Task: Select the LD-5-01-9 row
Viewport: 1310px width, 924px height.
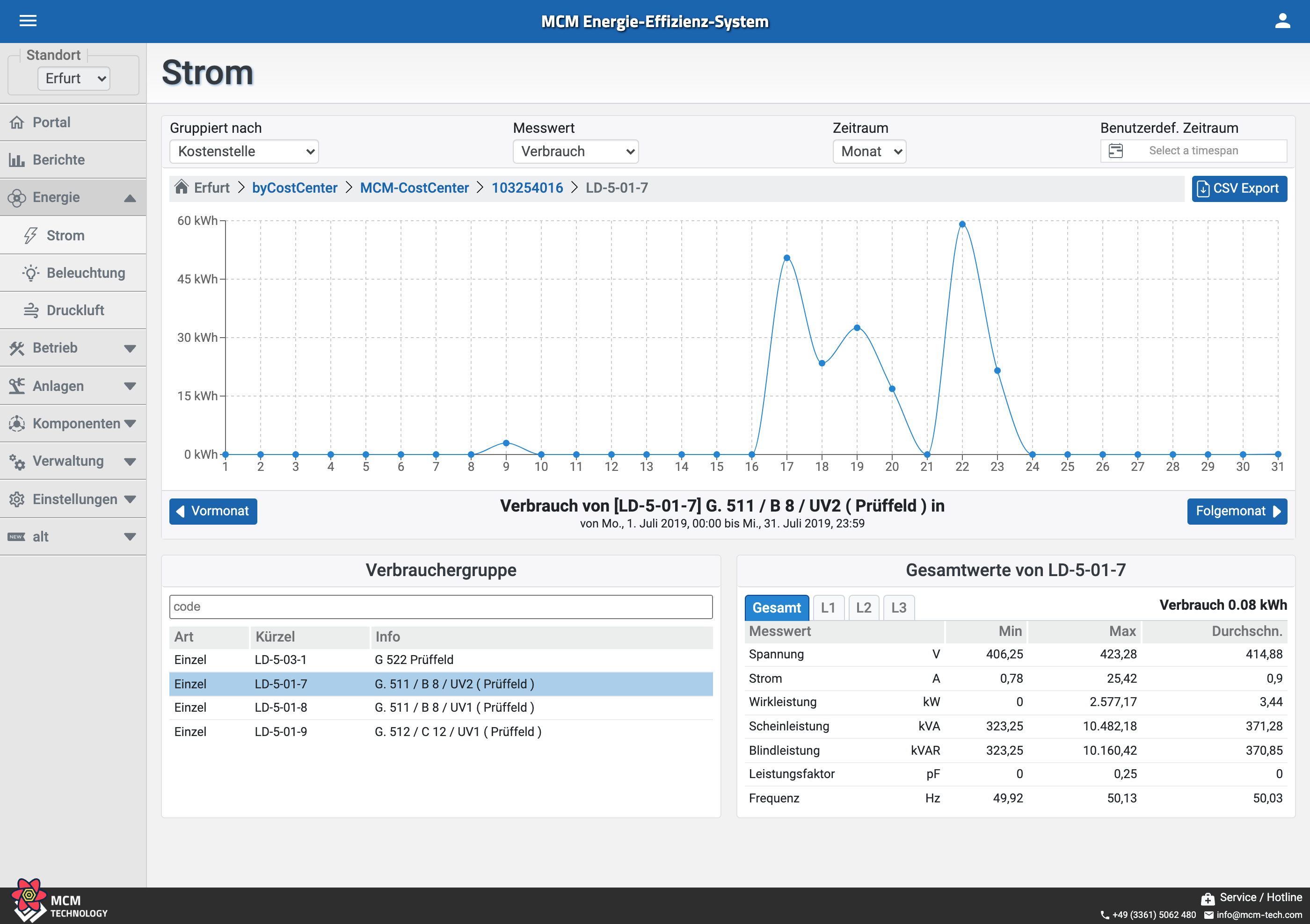Action: (440, 732)
